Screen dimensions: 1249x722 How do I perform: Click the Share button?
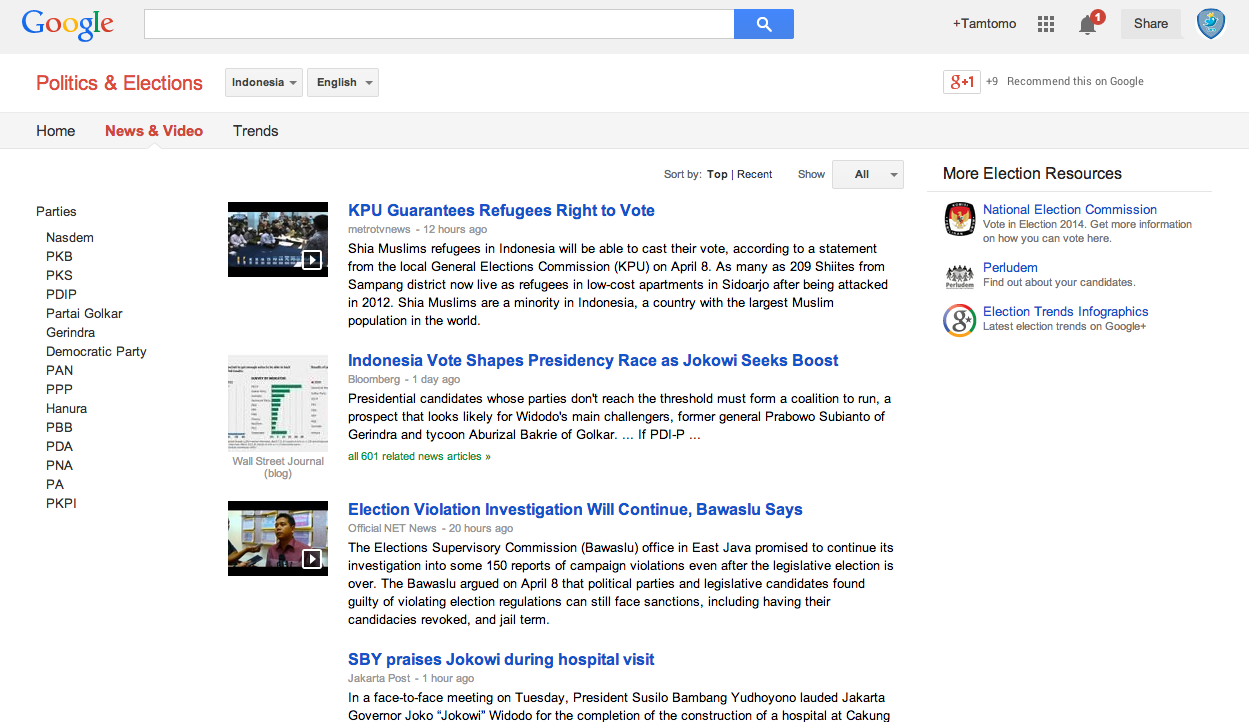(x=1151, y=24)
